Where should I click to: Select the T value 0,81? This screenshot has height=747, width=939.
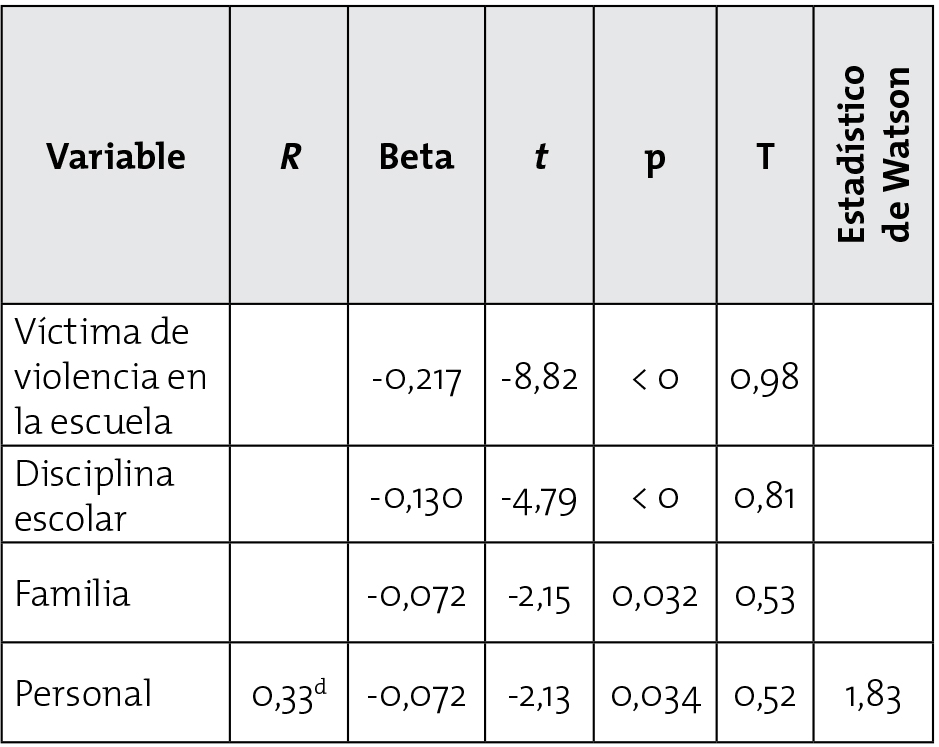click(765, 496)
